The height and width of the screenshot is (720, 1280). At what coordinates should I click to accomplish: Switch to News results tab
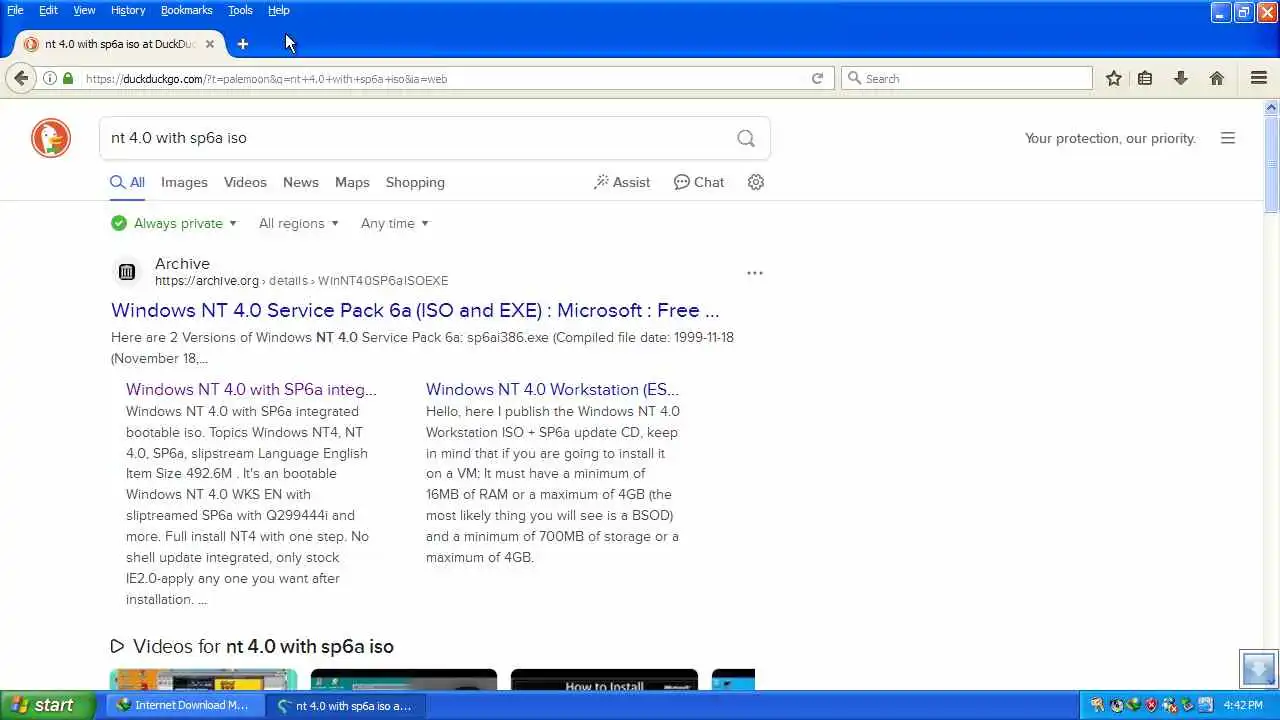301,182
